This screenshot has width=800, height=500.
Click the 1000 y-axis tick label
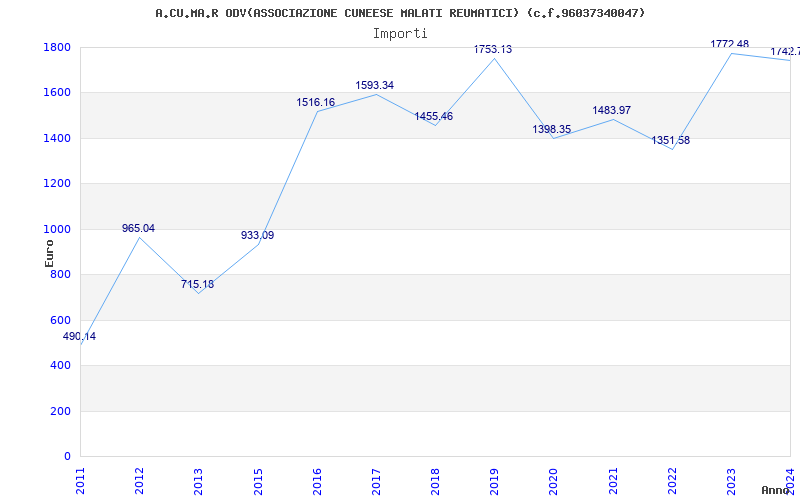point(58,229)
